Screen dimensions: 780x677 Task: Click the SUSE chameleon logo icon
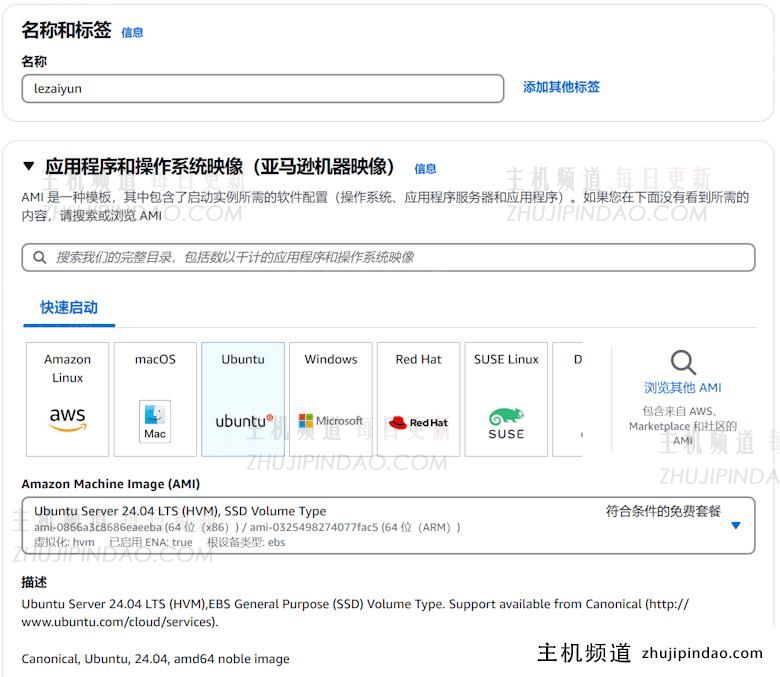506,423
